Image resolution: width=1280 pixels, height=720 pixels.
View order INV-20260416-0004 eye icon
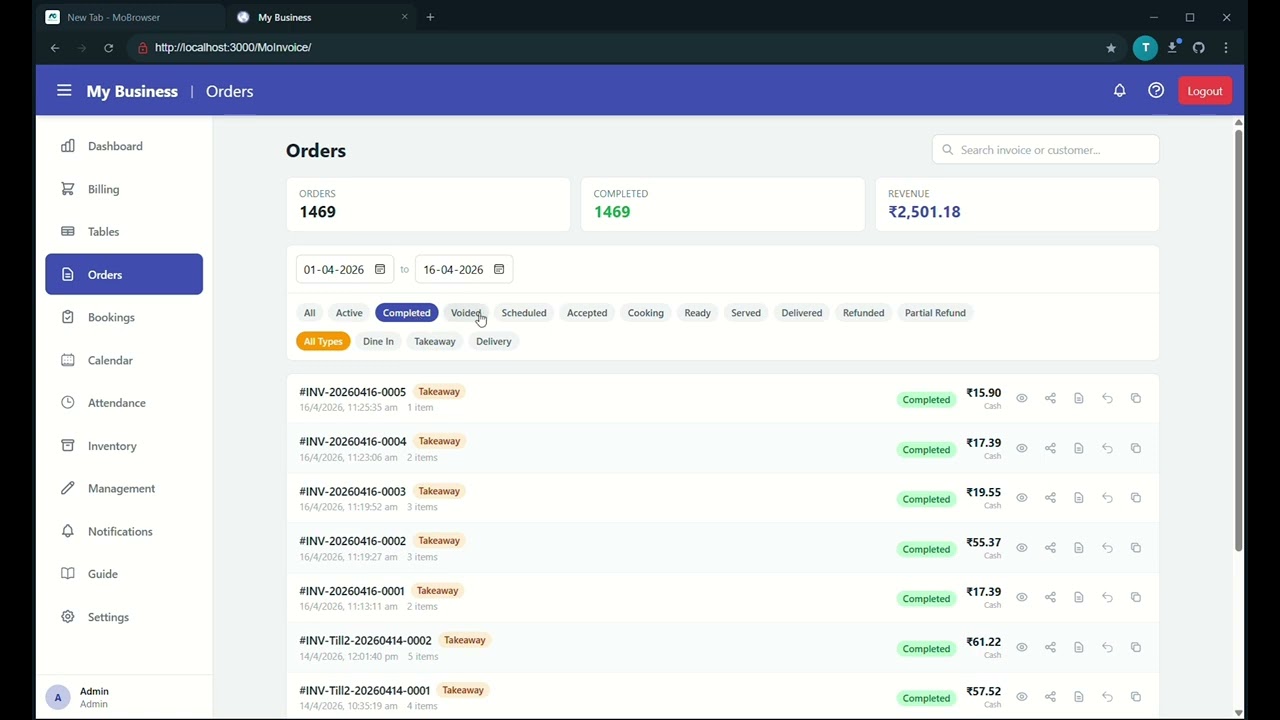[1022, 448]
